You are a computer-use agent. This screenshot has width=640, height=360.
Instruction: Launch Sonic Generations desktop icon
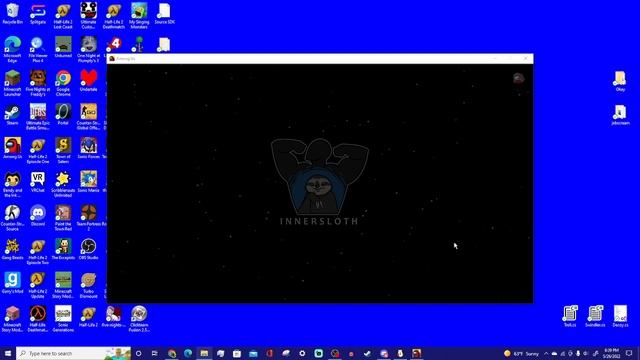click(x=63, y=319)
